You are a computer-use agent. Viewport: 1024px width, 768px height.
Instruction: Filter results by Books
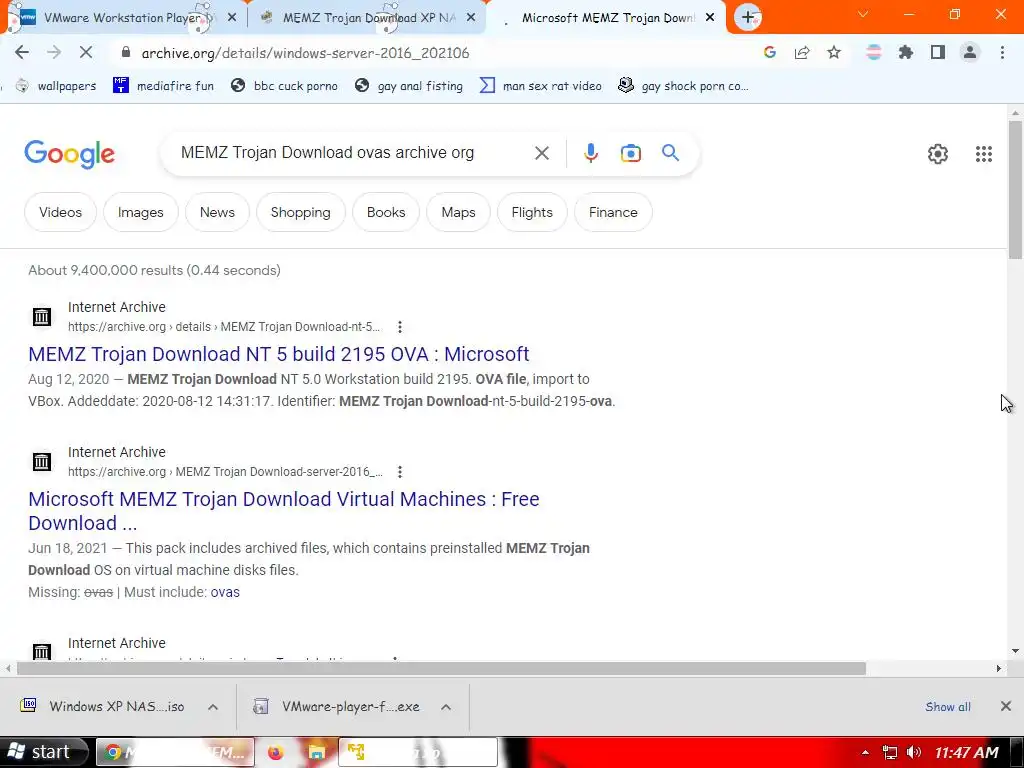[x=386, y=212]
